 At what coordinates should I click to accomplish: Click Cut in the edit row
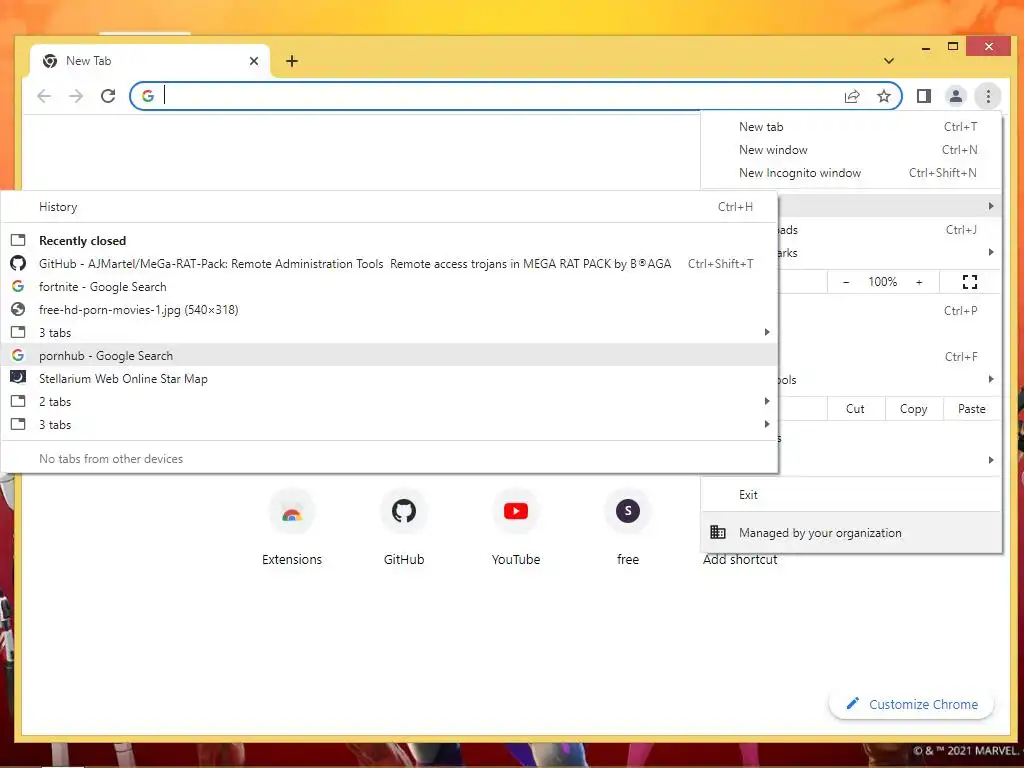pos(855,409)
